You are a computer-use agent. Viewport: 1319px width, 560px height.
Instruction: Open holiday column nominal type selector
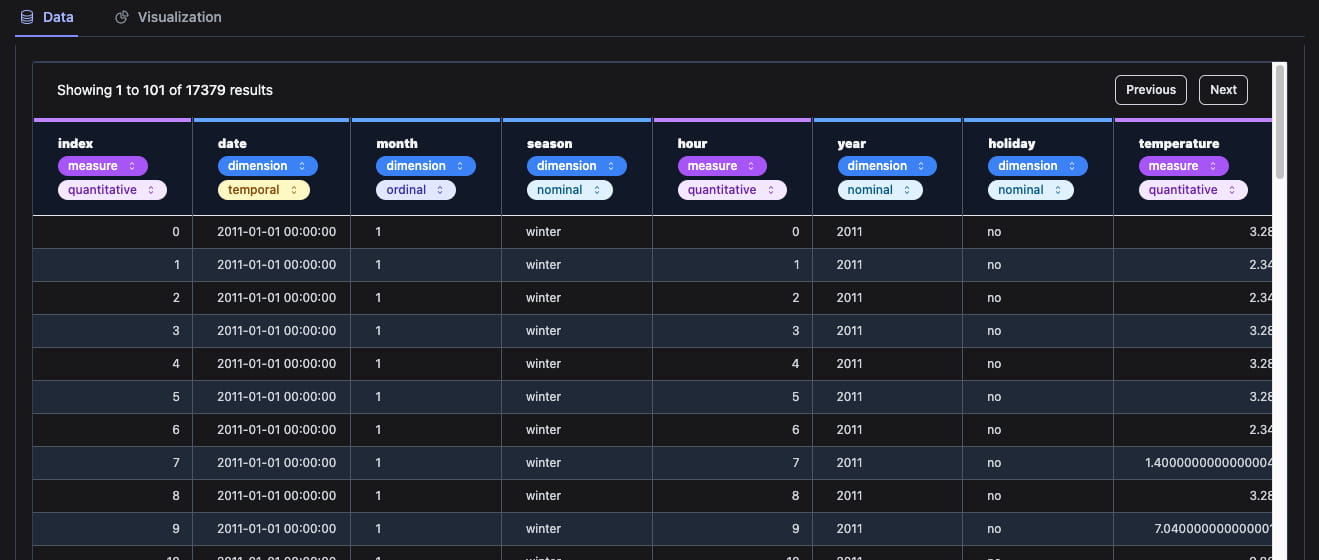[1030, 190]
